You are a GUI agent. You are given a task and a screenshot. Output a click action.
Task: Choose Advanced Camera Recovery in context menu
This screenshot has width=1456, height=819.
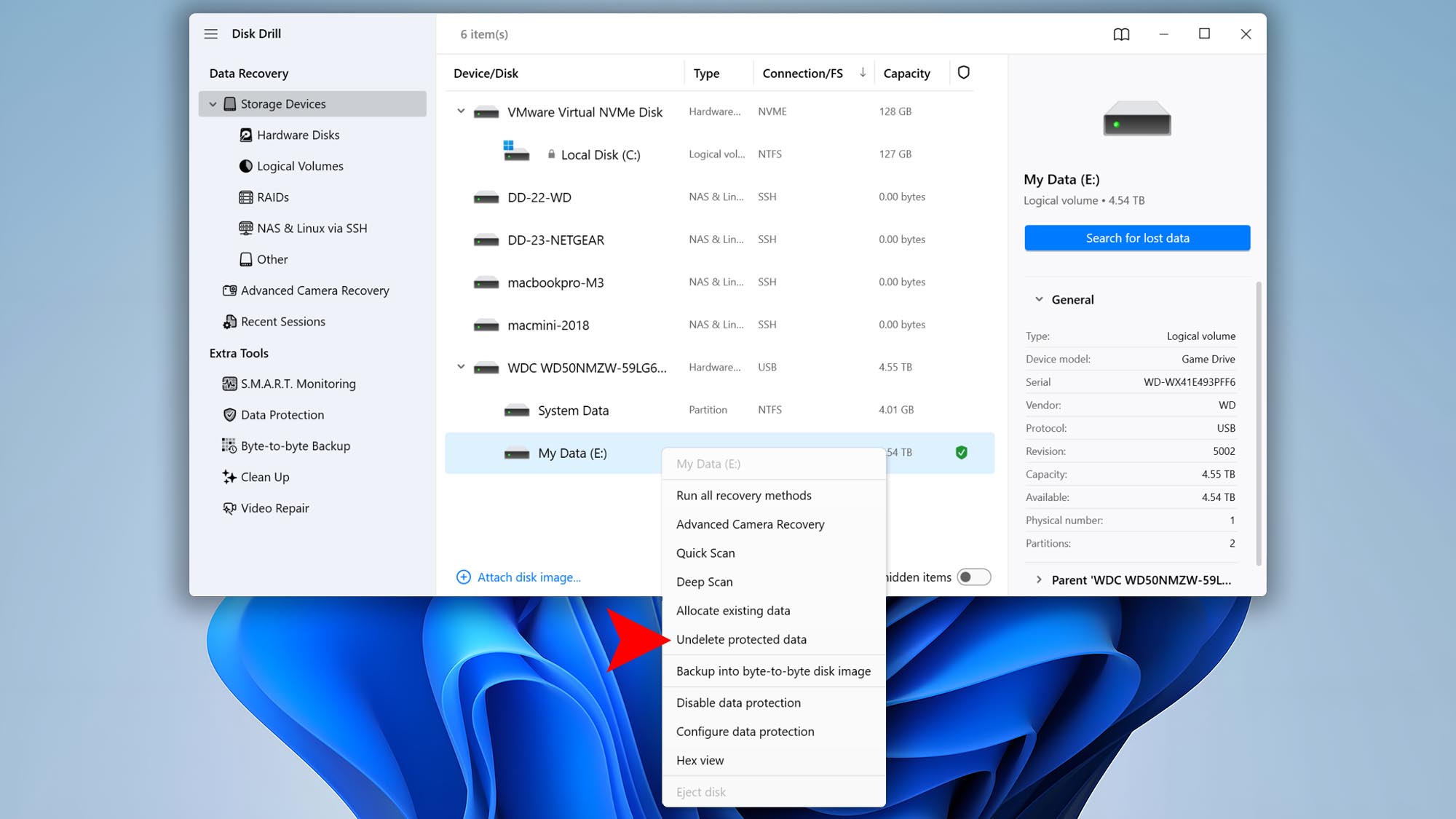pos(773,524)
